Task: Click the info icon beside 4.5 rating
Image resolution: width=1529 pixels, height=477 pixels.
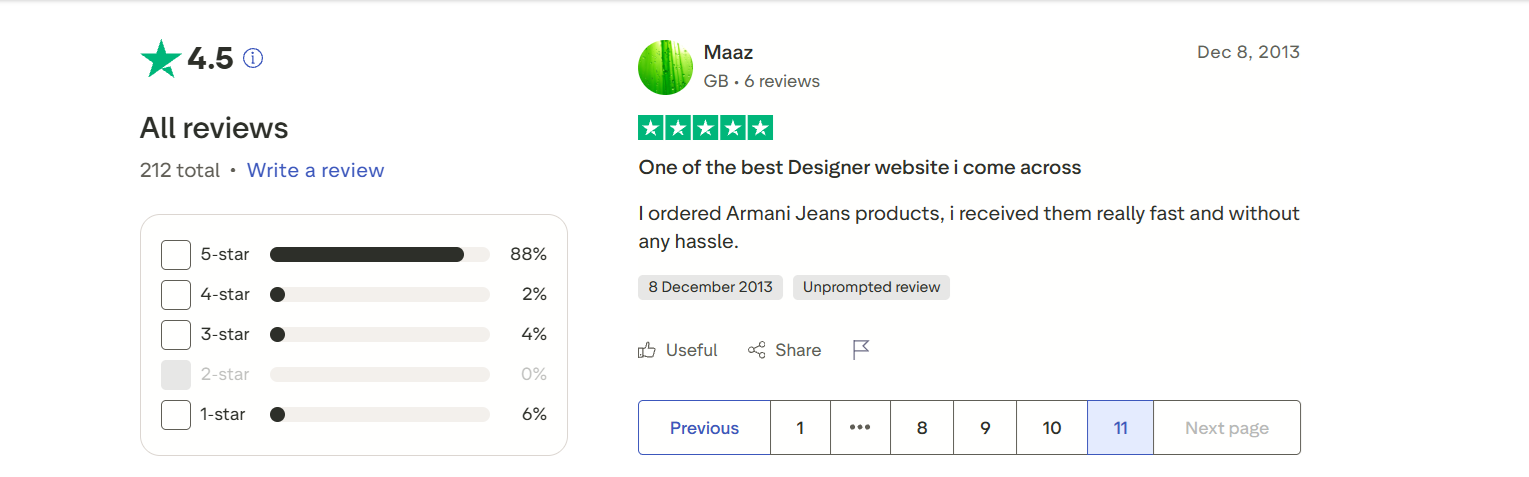Action: (x=253, y=59)
